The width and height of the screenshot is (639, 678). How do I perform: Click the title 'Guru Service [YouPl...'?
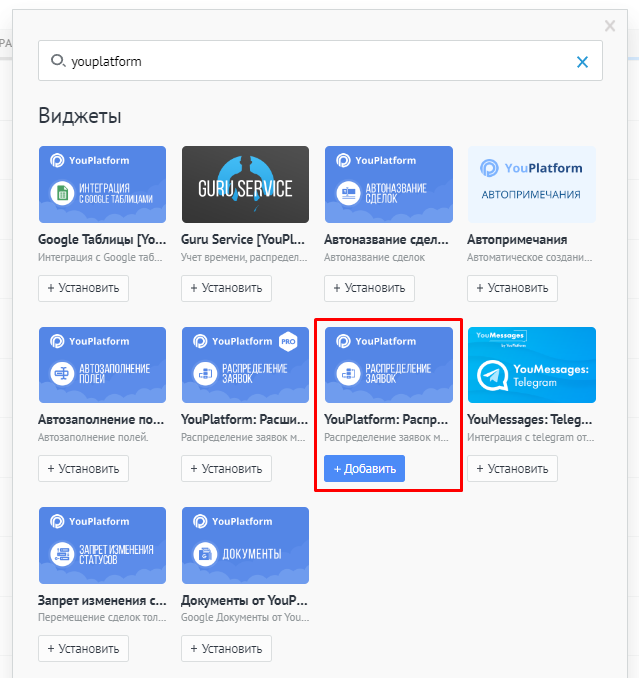click(243, 240)
